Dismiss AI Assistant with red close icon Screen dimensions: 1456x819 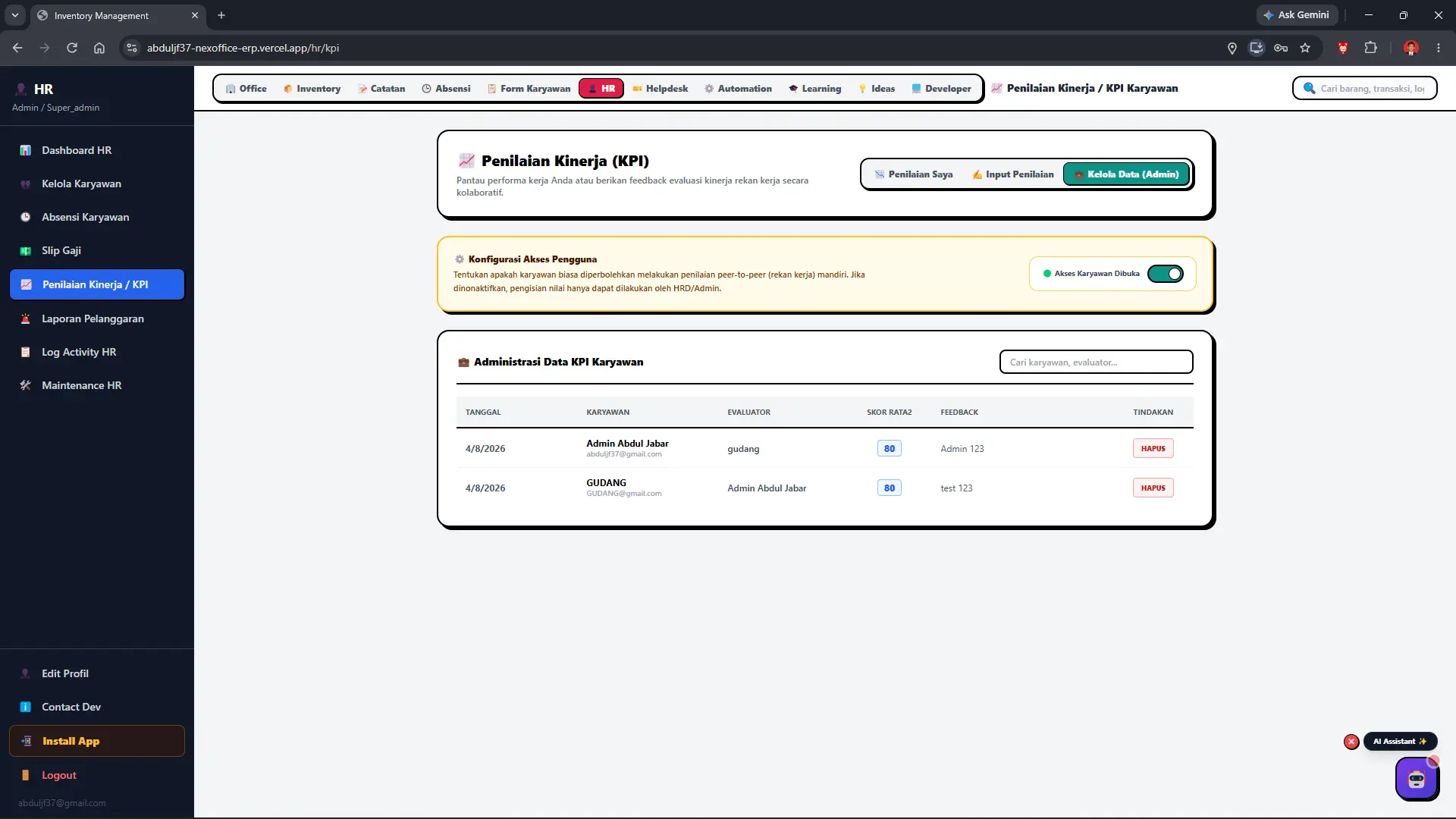pos(1351,742)
